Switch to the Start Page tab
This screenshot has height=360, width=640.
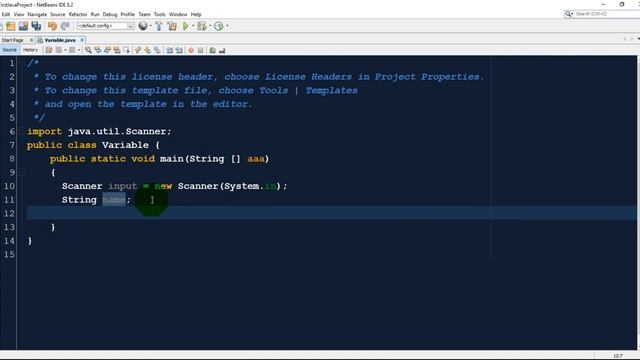click(x=13, y=40)
